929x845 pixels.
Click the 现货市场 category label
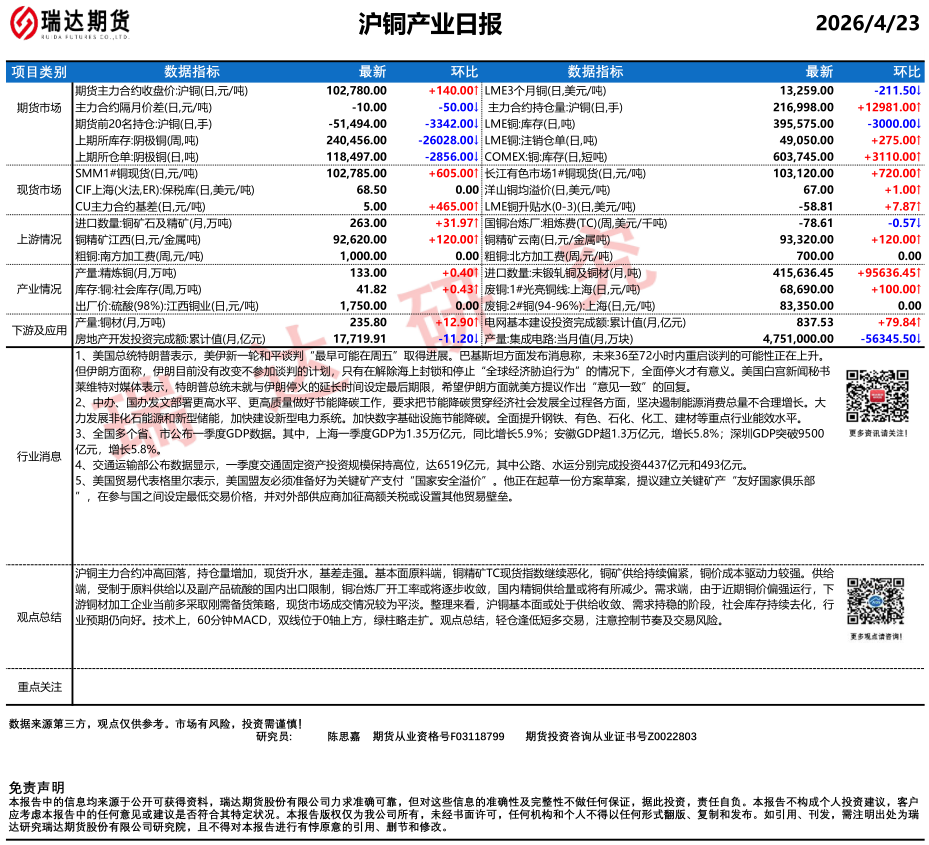click(39, 189)
